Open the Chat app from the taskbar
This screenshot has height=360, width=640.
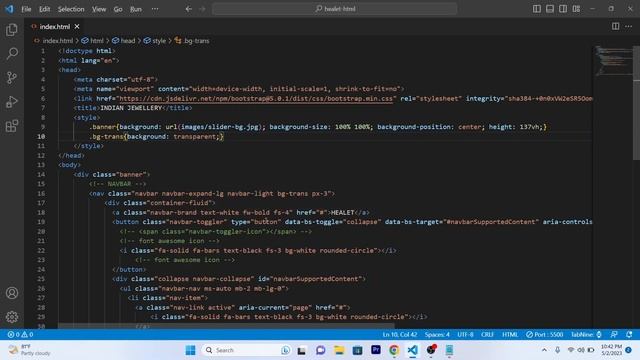pos(320,350)
